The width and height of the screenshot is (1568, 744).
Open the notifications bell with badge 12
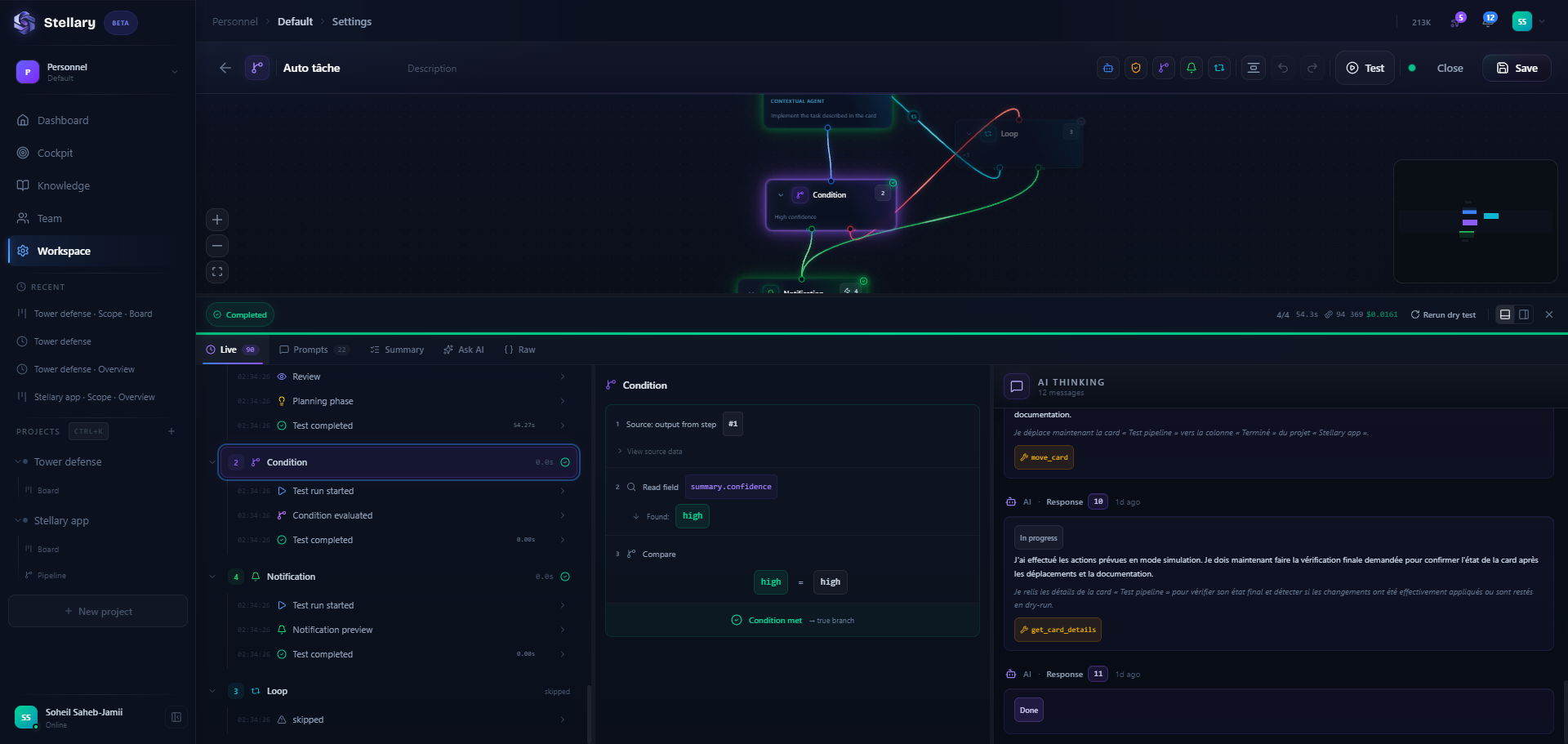tap(1488, 22)
